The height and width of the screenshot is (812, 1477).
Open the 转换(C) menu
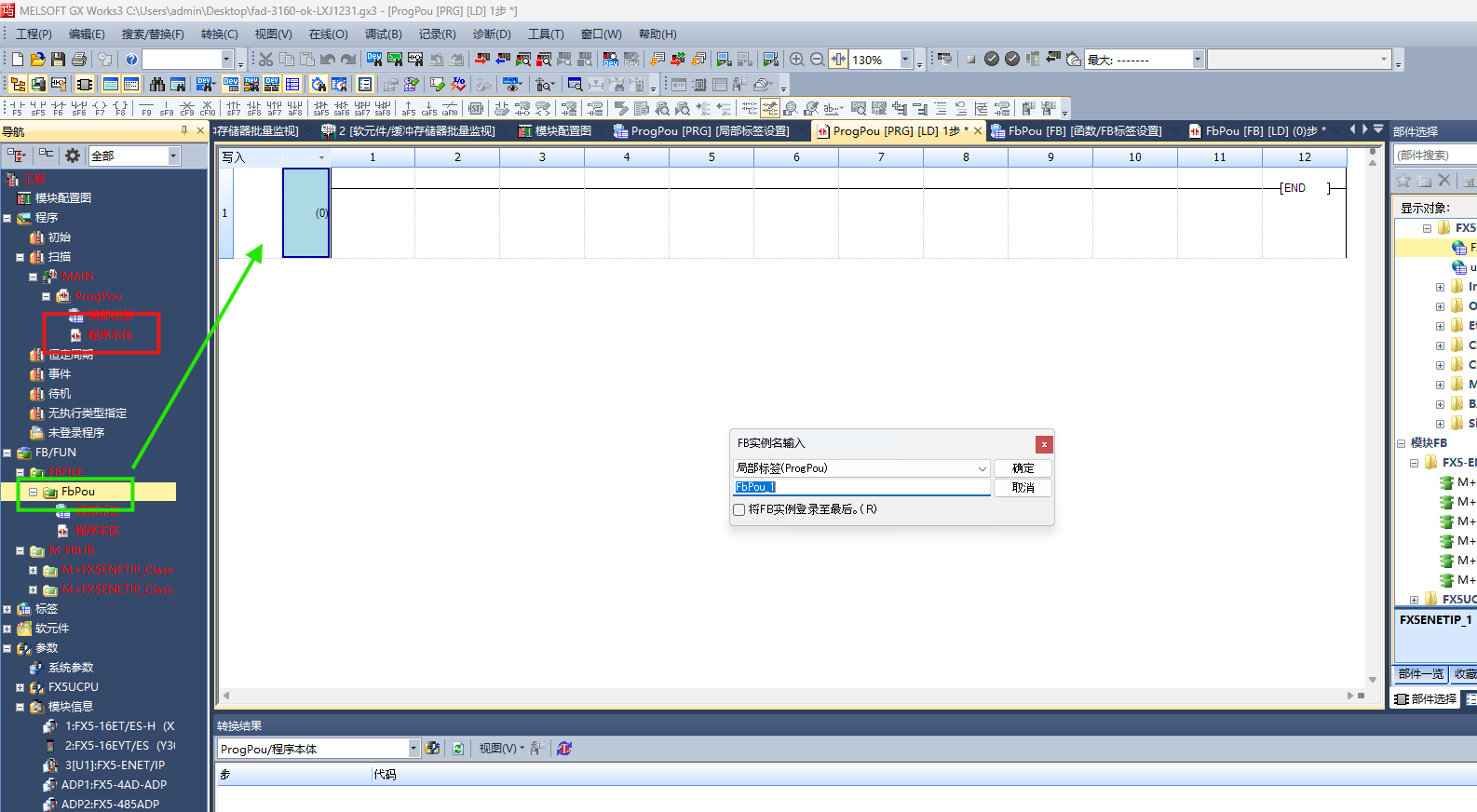coord(220,34)
